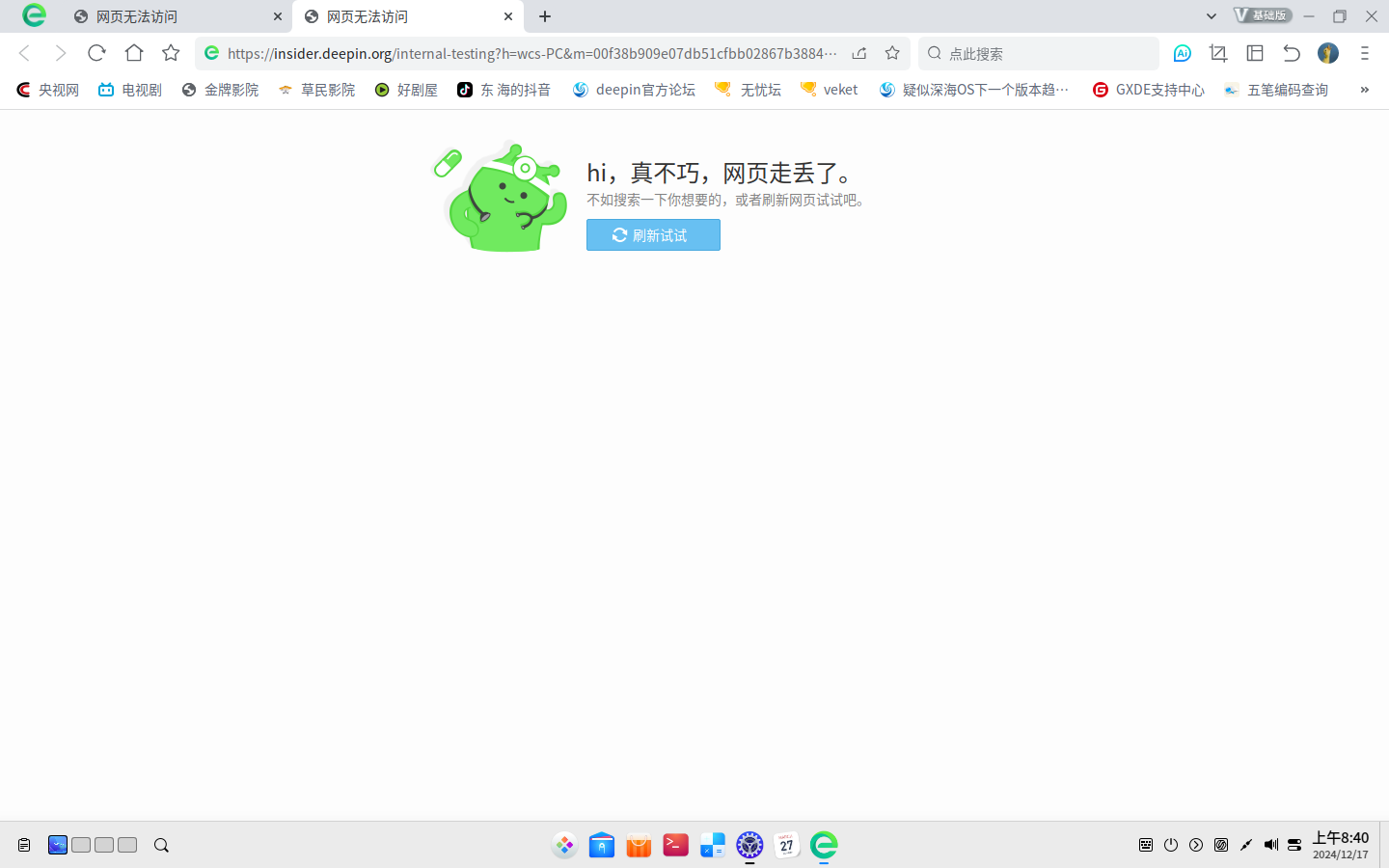Open the 草民影院 bookmark
The height and width of the screenshot is (868, 1389).
[316, 90]
